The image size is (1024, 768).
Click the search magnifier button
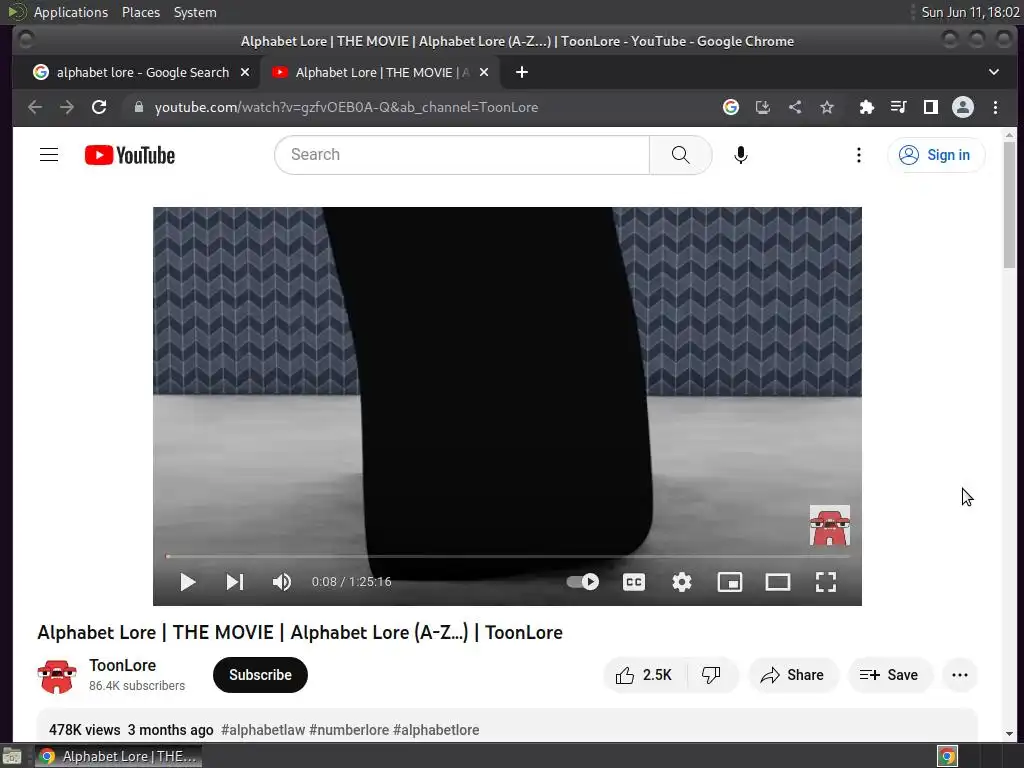[x=680, y=155]
